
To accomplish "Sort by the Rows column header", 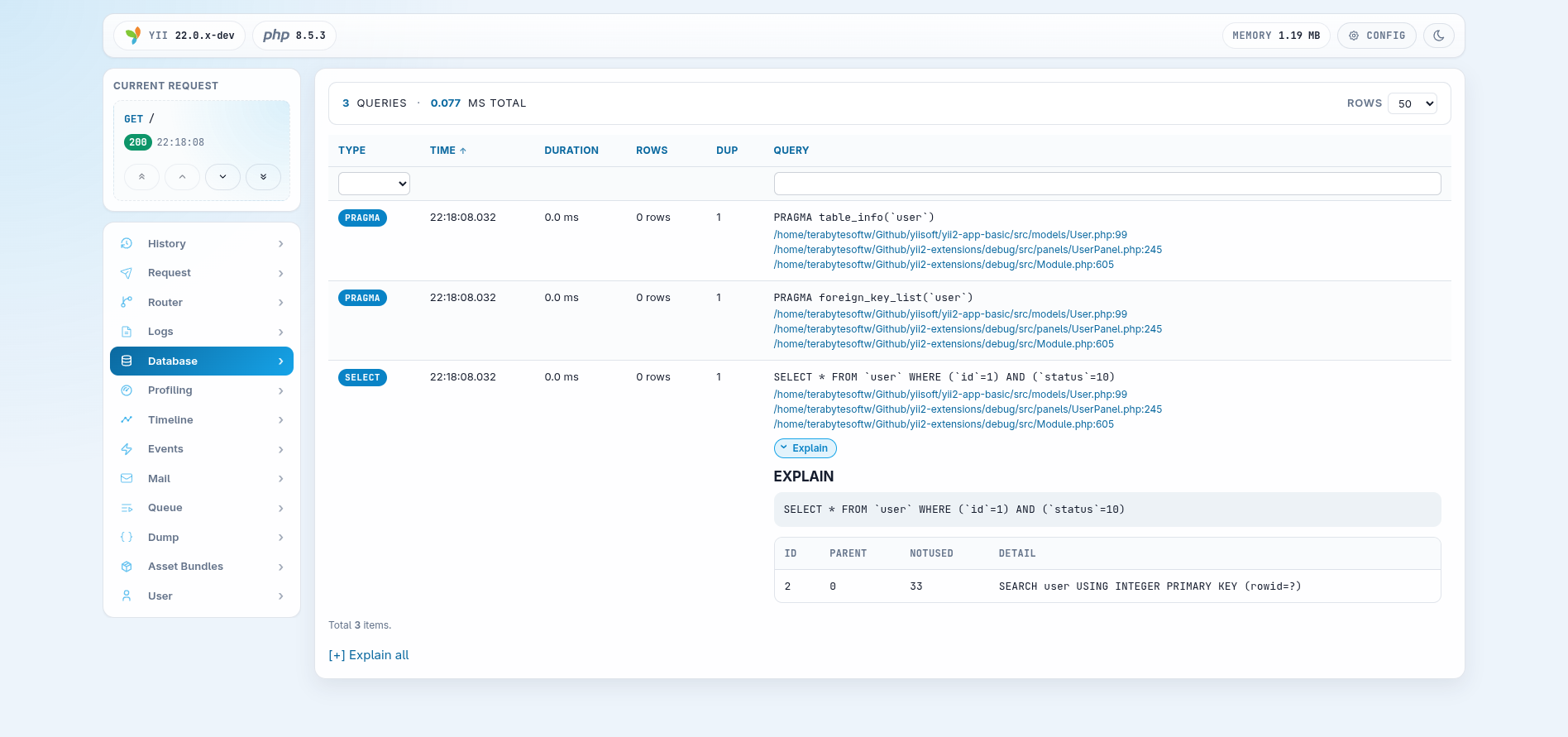I will coord(652,151).
